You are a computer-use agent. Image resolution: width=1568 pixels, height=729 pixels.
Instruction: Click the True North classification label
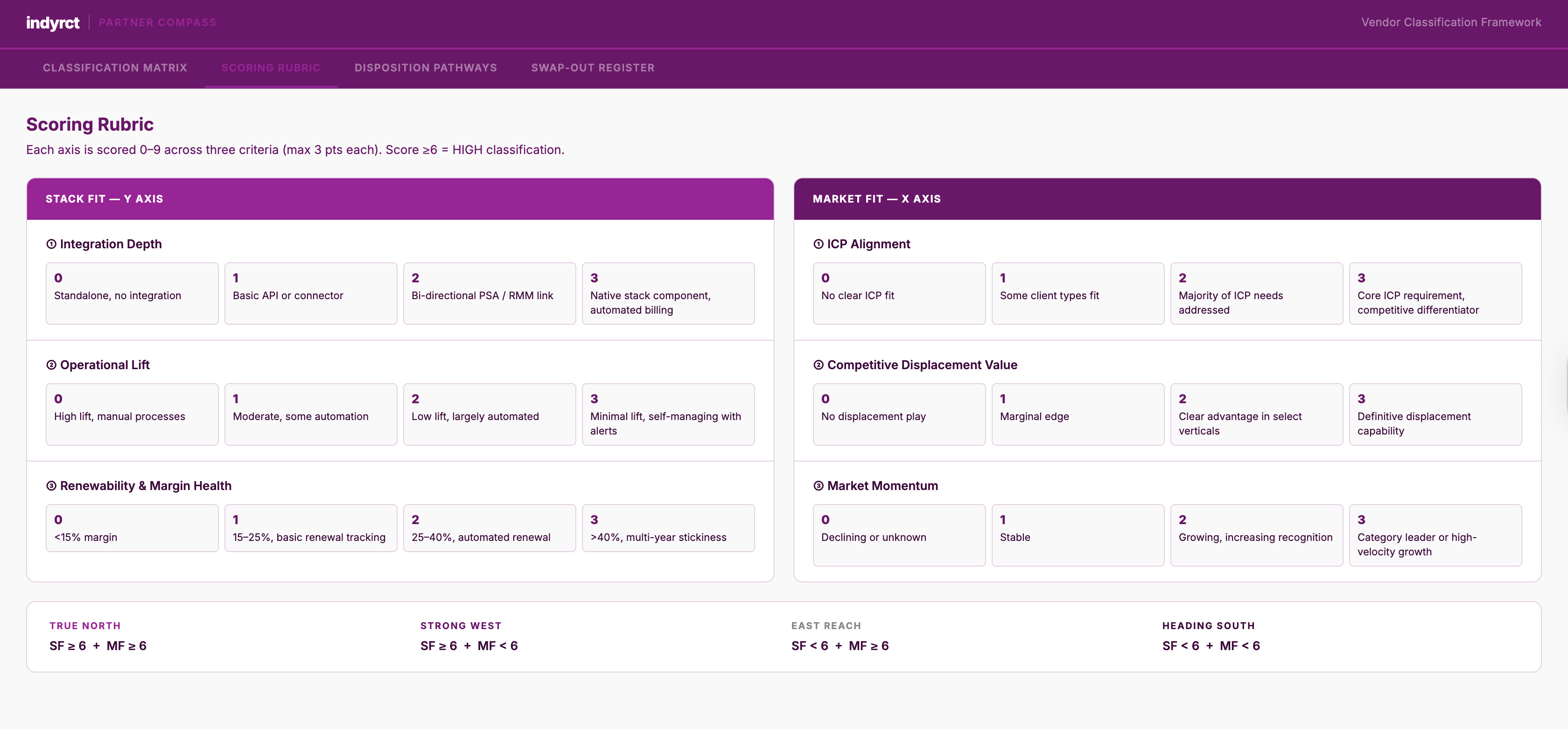[85, 625]
